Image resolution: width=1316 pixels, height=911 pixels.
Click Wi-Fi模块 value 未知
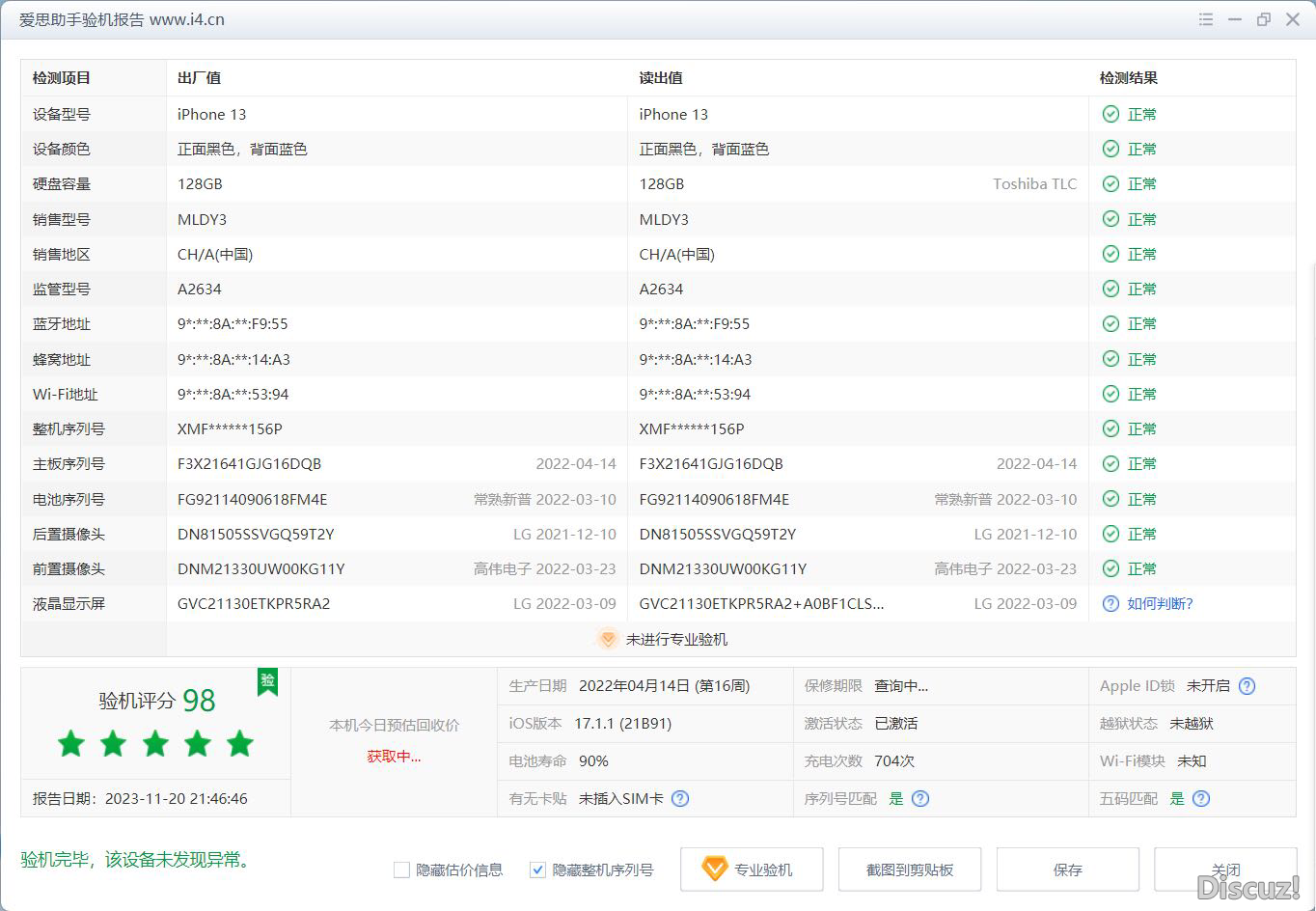1192,760
